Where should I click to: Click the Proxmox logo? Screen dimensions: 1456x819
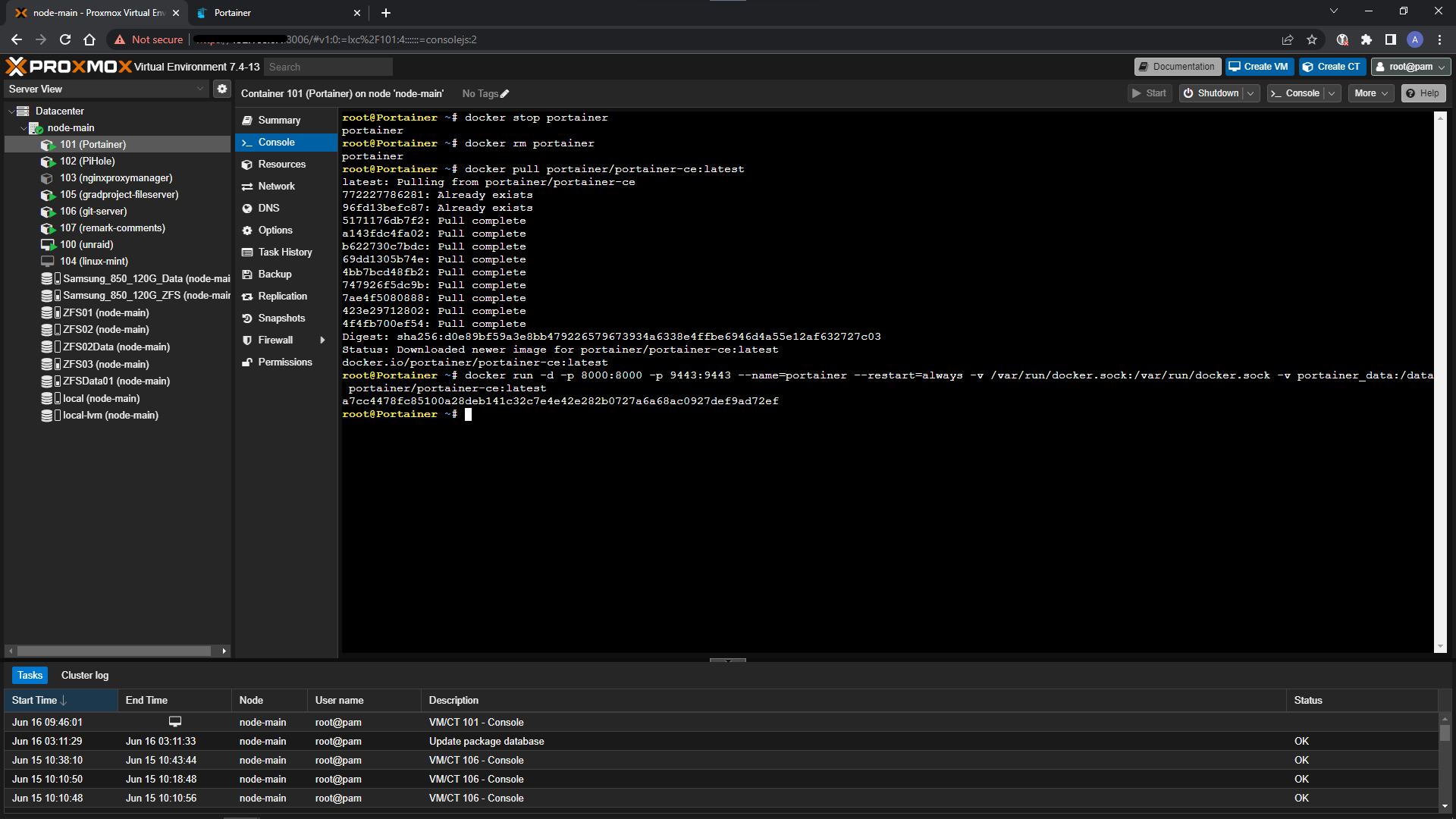click(68, 67)
